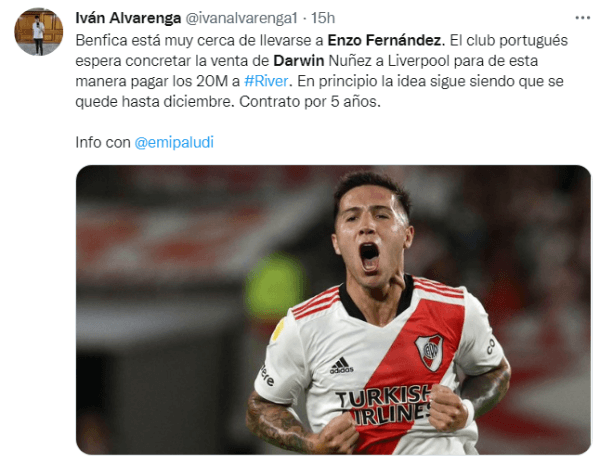Click the Adidas logo on the shirt
Image resolution: width=600 pixels, height=464 pixels.
342,365
